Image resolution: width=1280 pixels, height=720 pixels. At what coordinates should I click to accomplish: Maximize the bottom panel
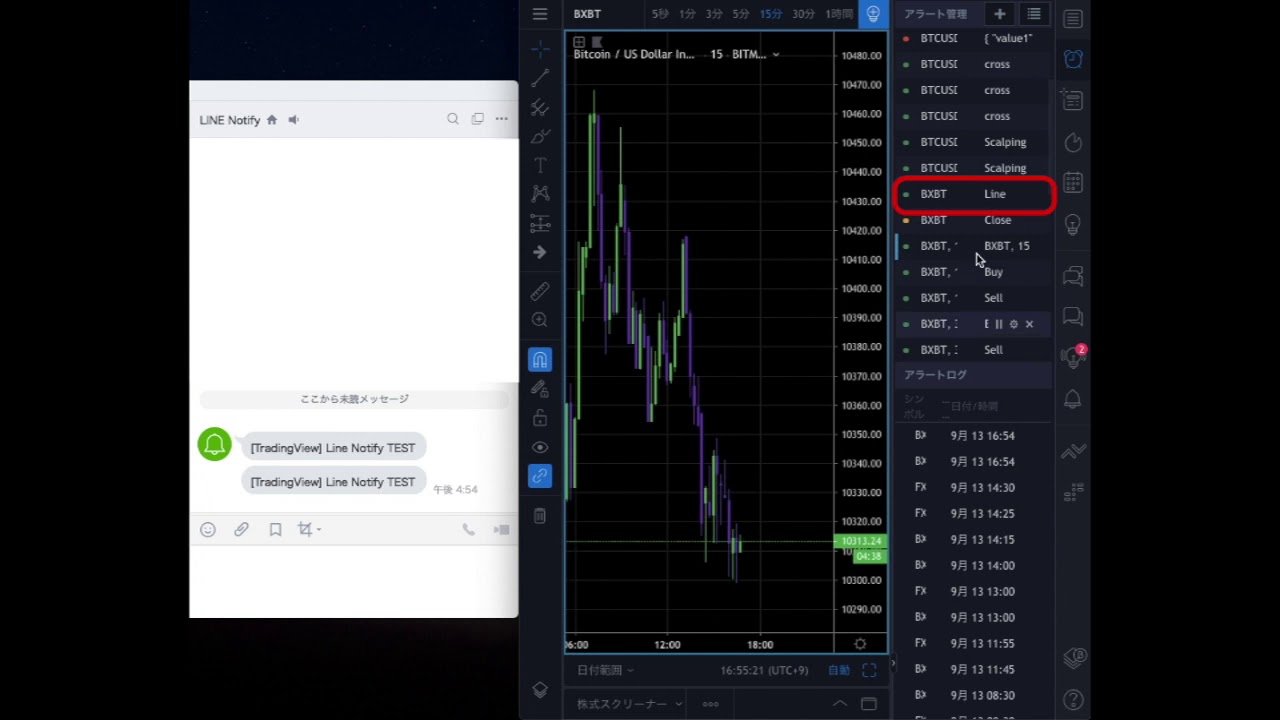click(x=869, y=704)
